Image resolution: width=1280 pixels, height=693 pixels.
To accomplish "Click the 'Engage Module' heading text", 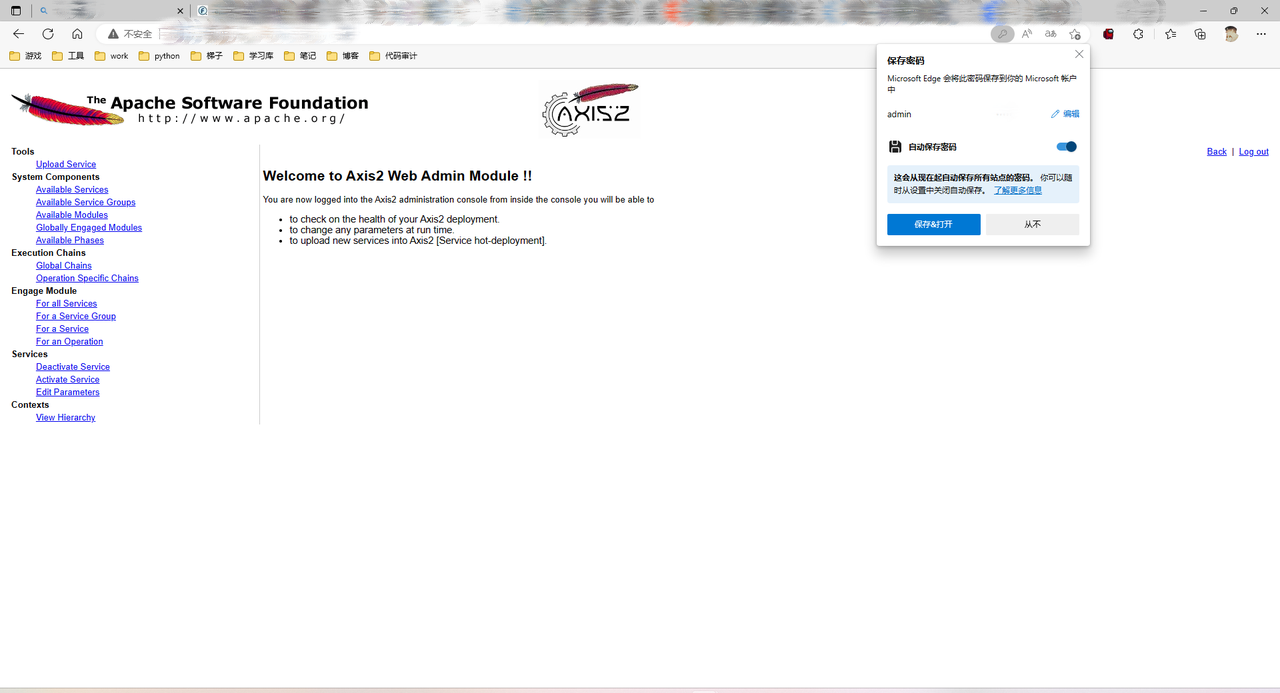I will tap(44, 291).
